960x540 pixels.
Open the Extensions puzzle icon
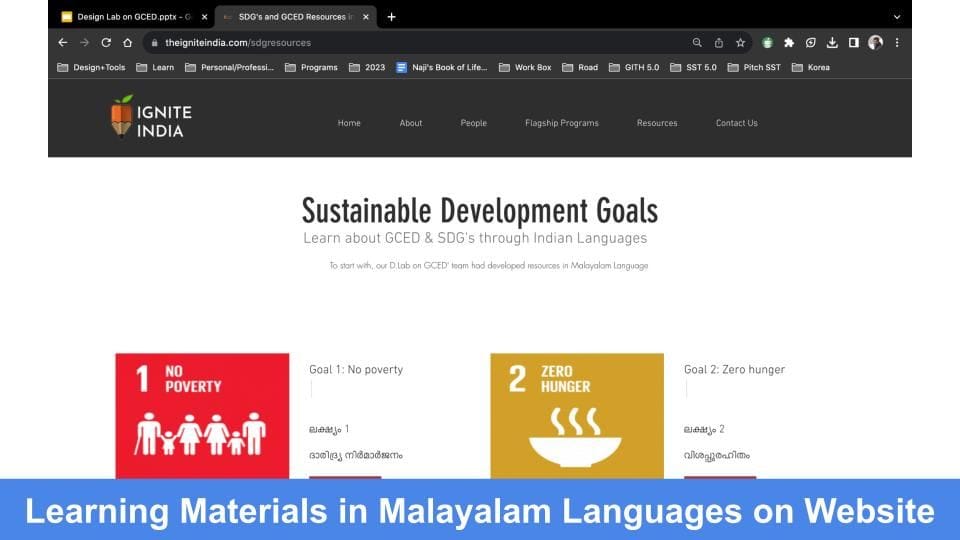[789, 43]
